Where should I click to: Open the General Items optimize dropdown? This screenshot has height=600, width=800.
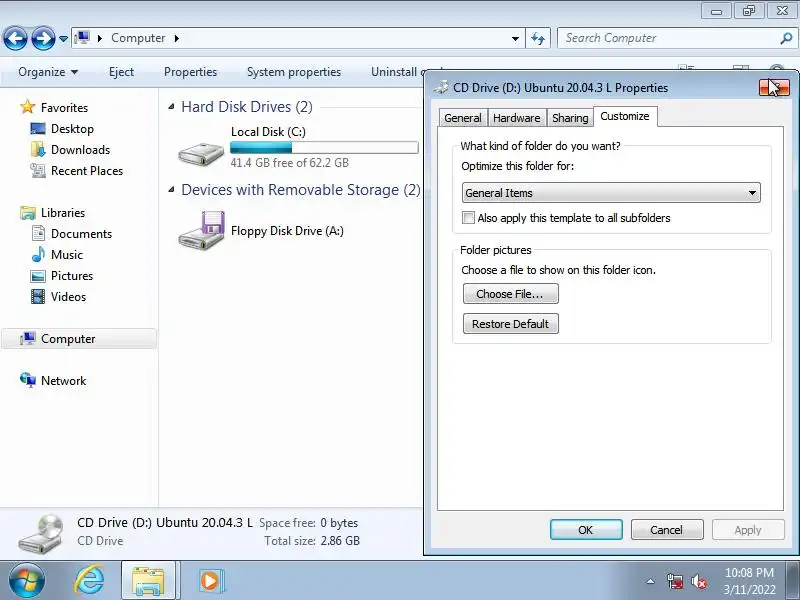[x=611, y=193]
